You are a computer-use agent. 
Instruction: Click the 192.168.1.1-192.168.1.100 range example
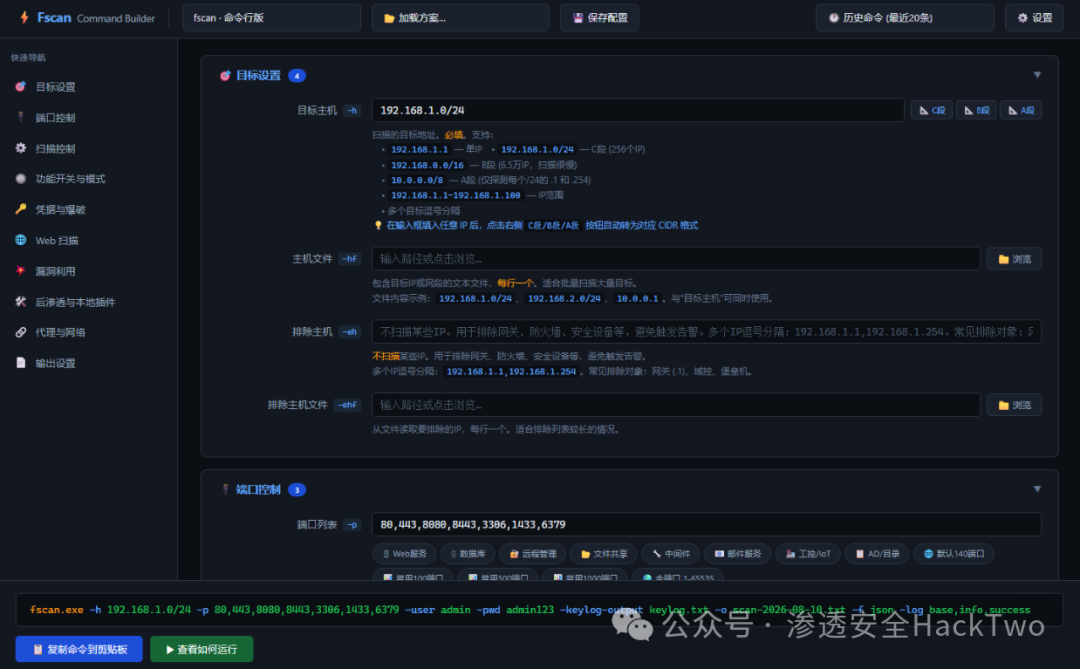tap(455, 195)
